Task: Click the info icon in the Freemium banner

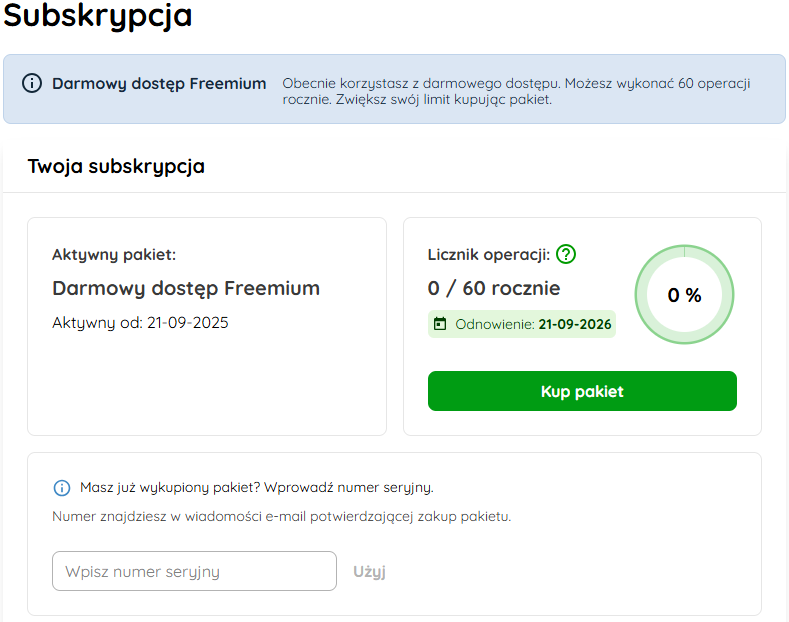Action: pyautogui.click(x=32, y=83)
